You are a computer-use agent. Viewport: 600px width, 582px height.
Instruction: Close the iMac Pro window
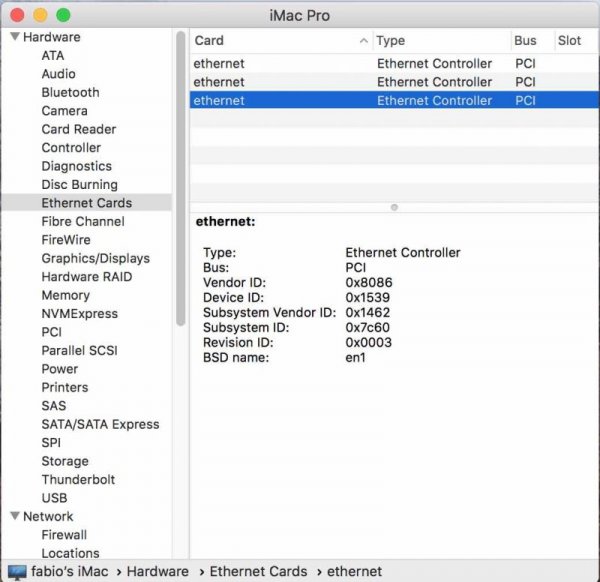[17, 15]
